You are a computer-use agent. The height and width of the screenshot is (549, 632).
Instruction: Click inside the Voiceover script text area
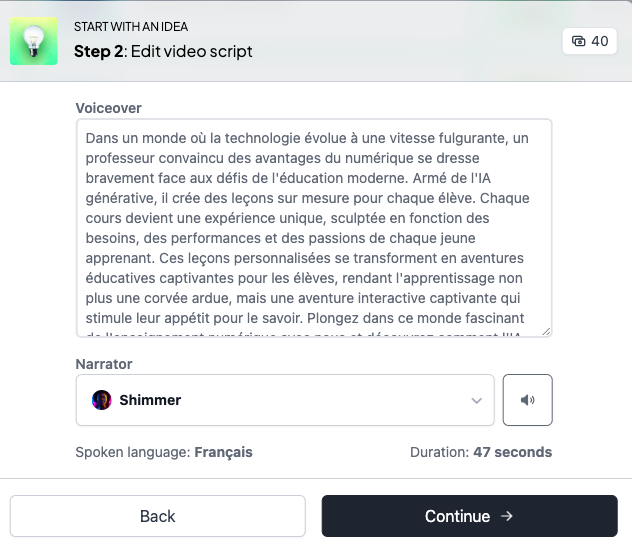[313, 230]
